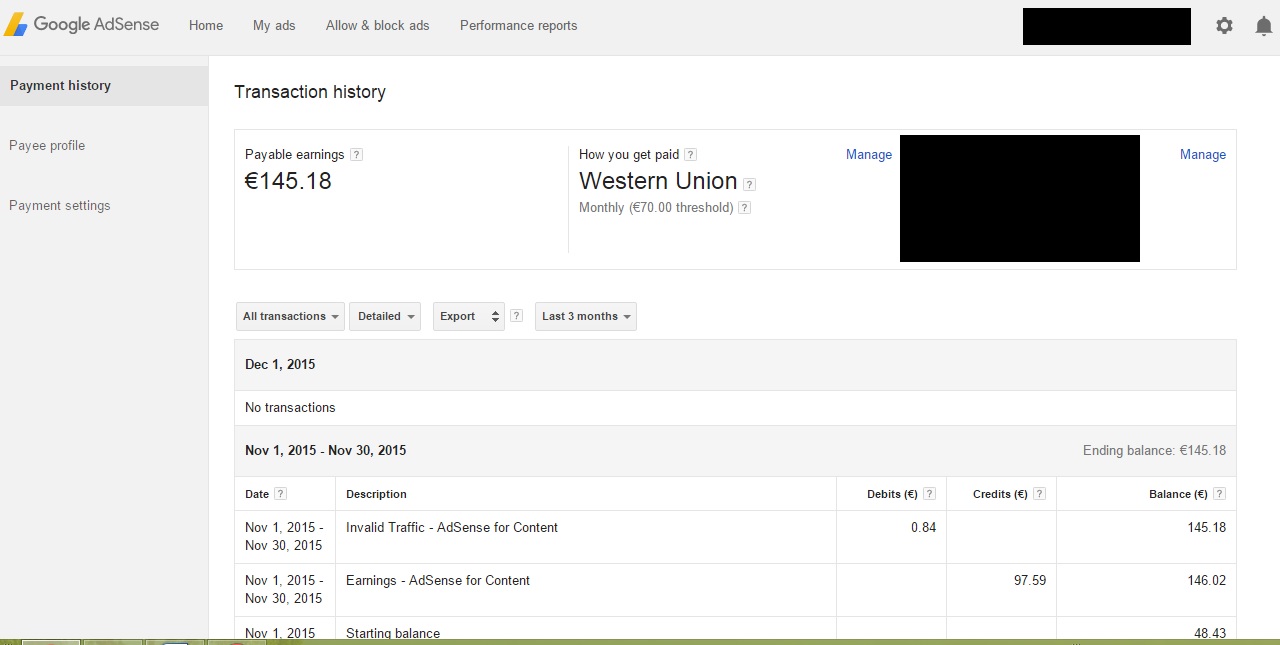The height and width of the screenshot is (645, 1280).
Task: Click help icon beside Export dropdown
Action: tap(516, 316)
